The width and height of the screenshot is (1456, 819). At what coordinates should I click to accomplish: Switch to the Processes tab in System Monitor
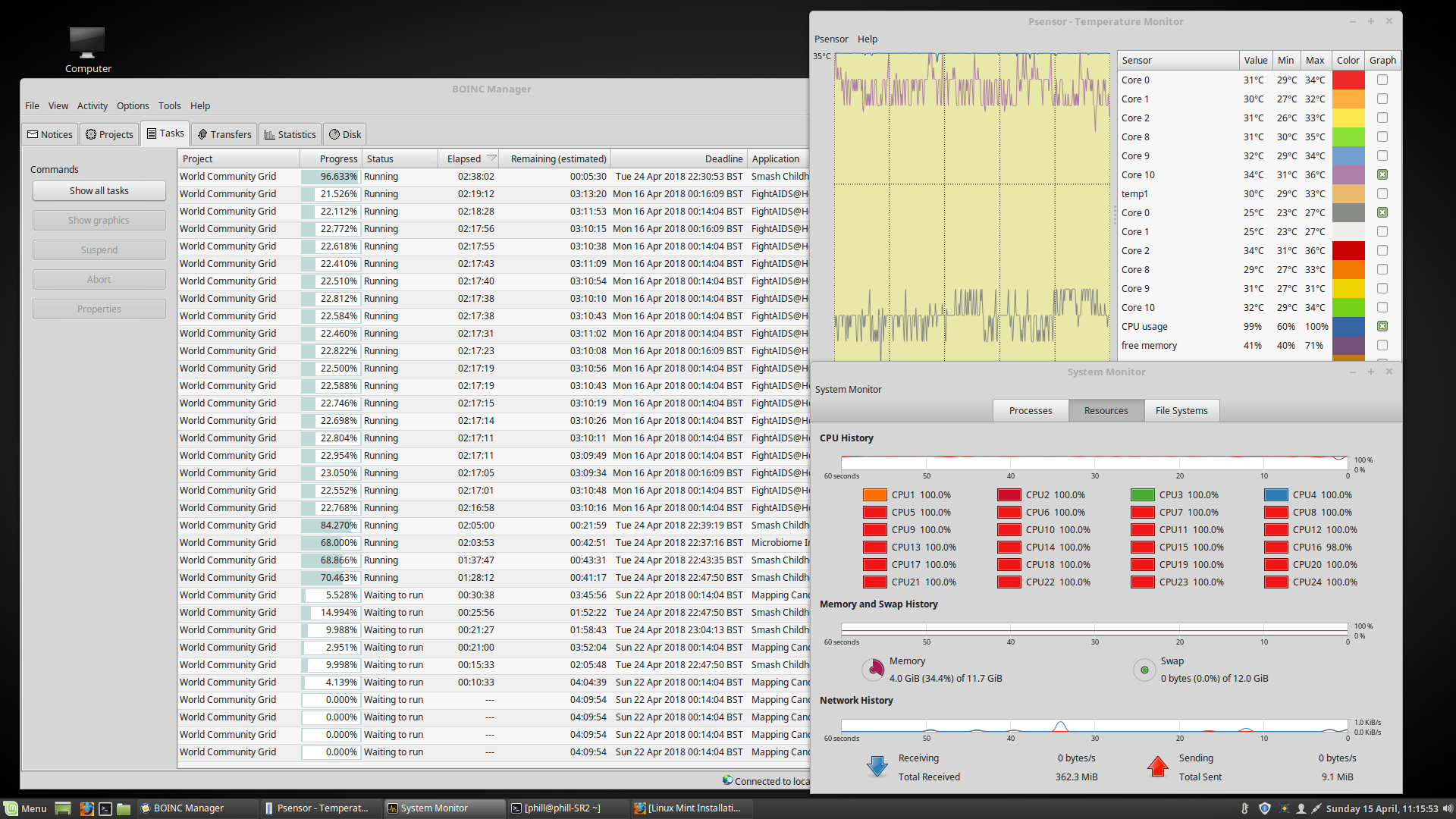[1031, 410]
